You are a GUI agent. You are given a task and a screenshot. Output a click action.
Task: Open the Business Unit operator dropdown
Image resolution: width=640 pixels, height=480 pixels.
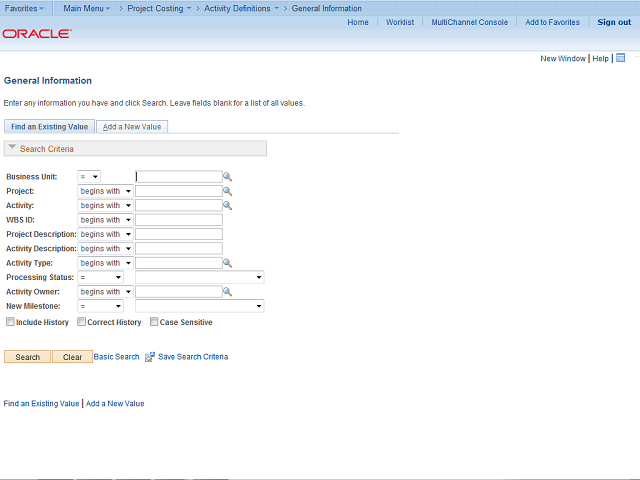89,177
